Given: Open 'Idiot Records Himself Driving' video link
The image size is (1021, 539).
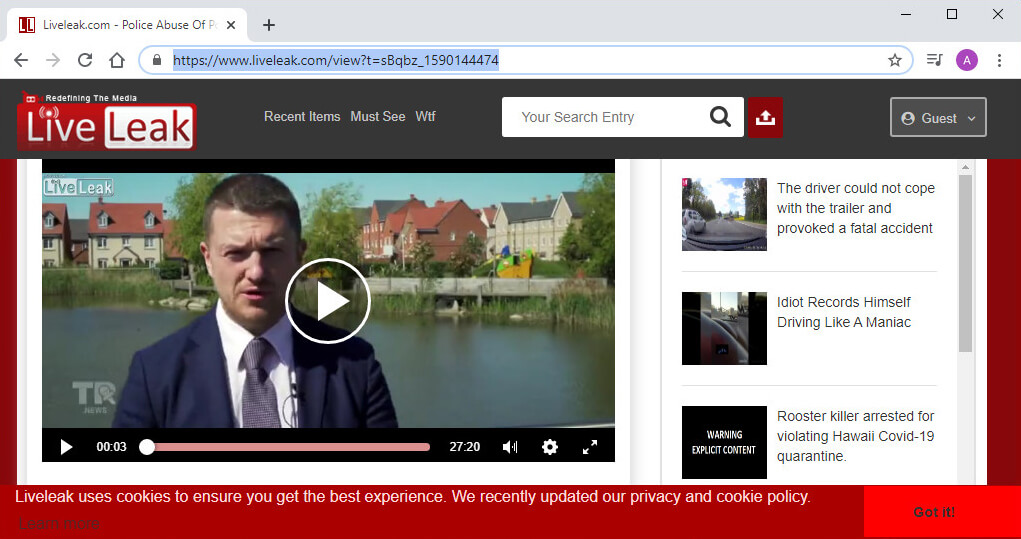Looking at the screenshot, I should pyautogui.click(x=843, y=312).
